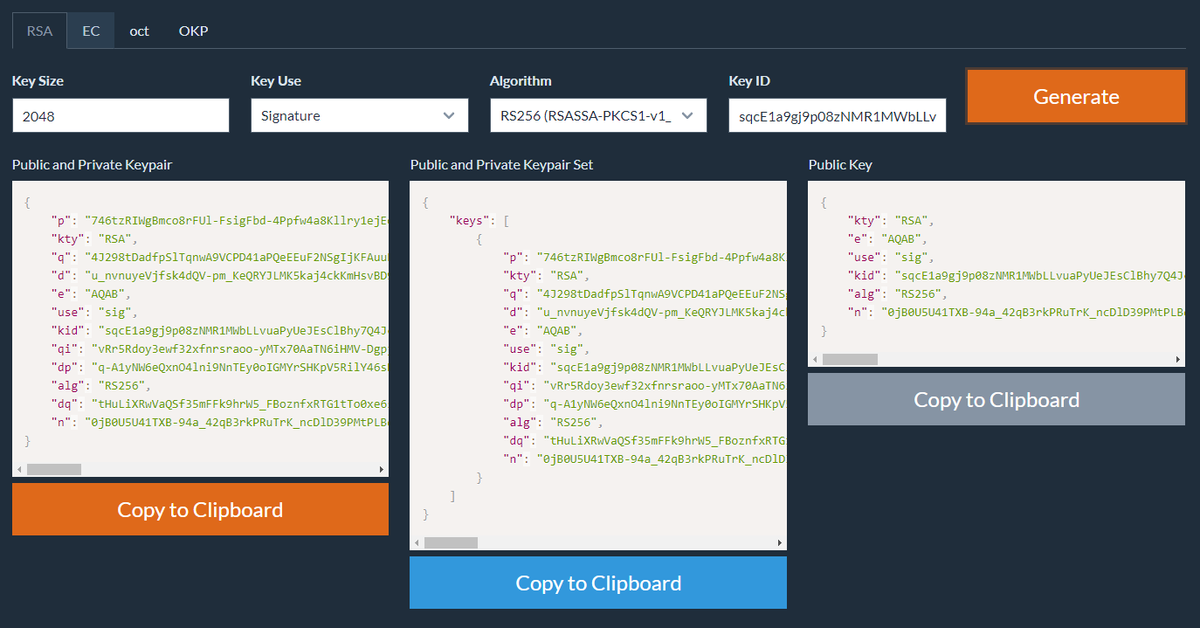Click the "kty": "RSA" line in Public Key panel
The height and width of the screenshot is (628, 1200).
[890, 220]
